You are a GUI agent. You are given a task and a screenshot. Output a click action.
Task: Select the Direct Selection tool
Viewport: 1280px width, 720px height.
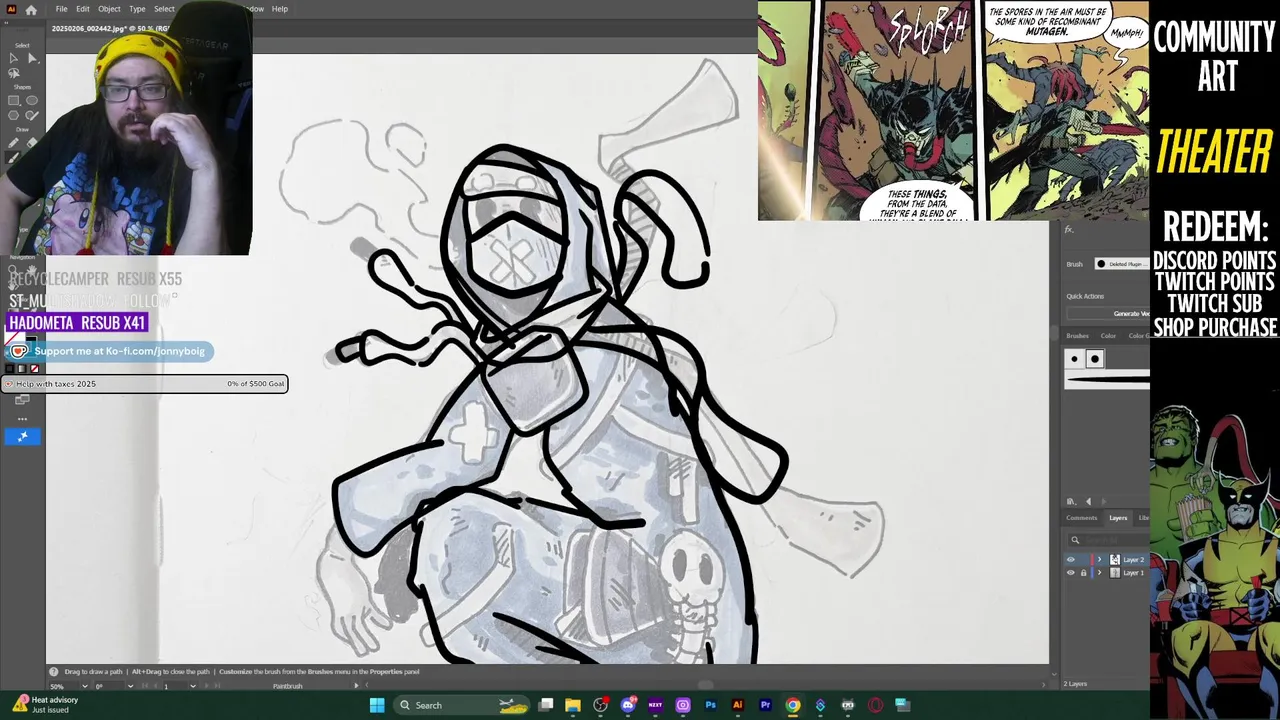[32, 58]
